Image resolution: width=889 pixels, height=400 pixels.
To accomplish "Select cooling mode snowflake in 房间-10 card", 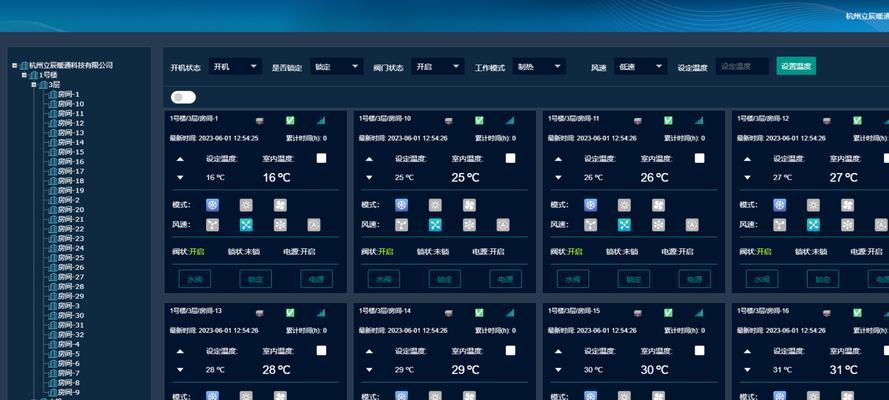I will point(401,205).
